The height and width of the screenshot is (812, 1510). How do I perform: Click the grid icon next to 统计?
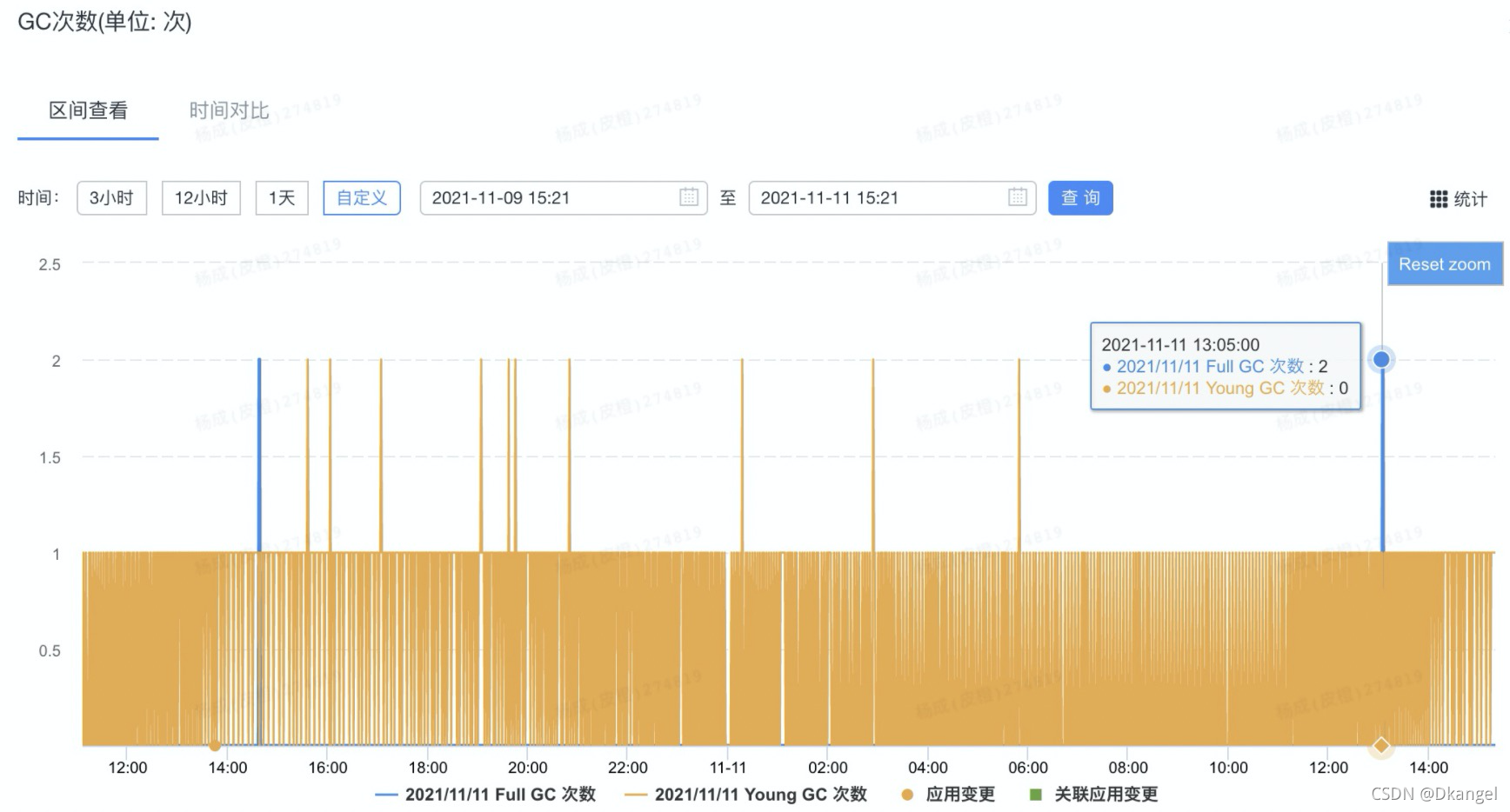click(1439, 199)
